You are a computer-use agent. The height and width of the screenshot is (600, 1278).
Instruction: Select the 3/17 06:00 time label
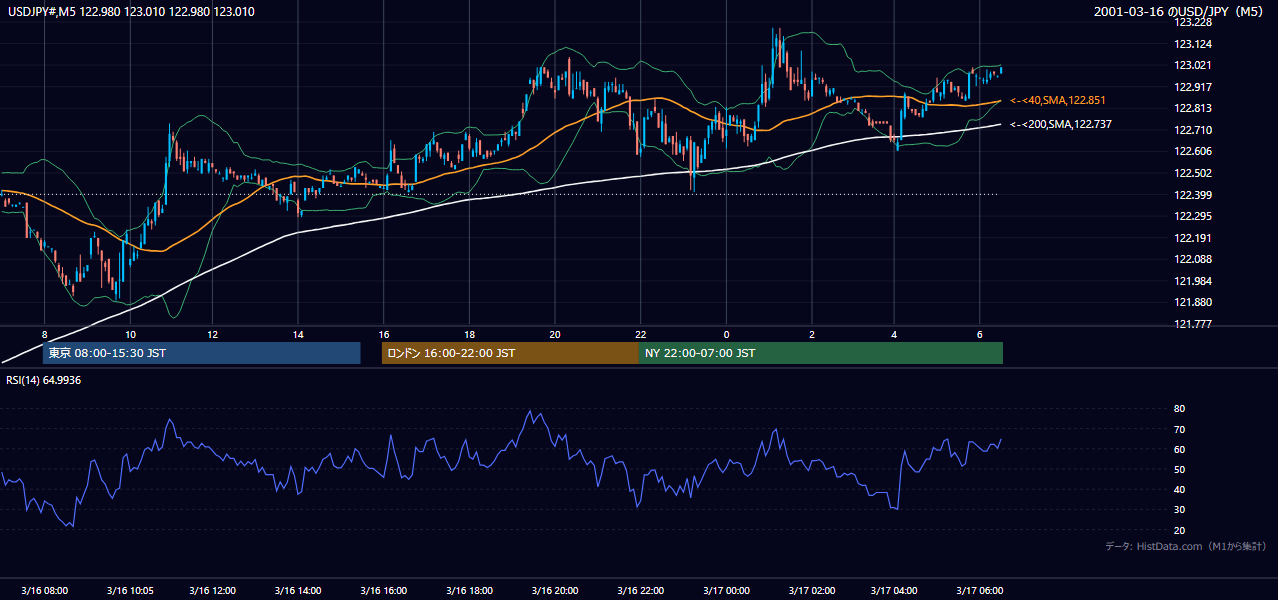[980, 591]
